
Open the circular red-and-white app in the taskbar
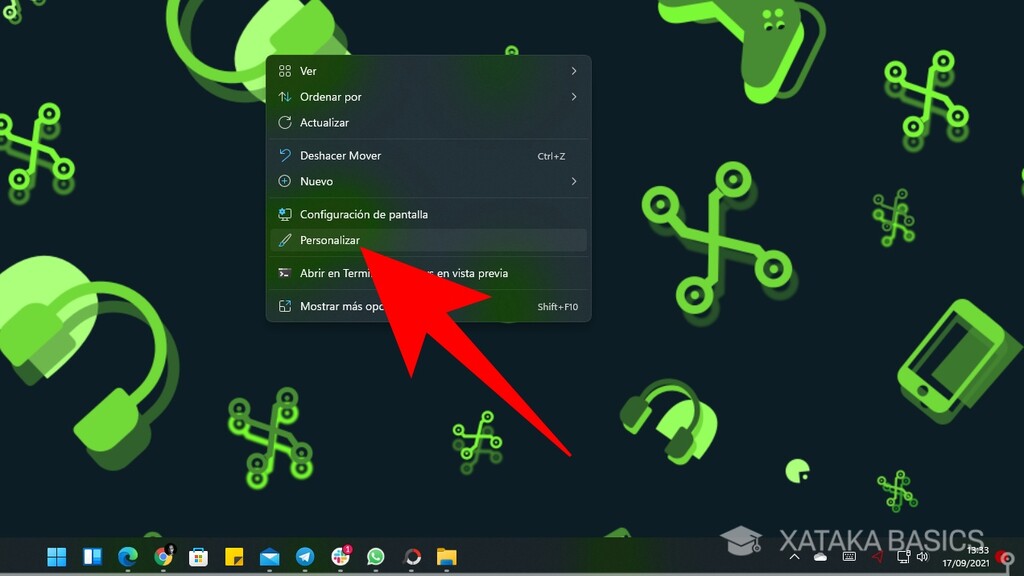[412, 556]
